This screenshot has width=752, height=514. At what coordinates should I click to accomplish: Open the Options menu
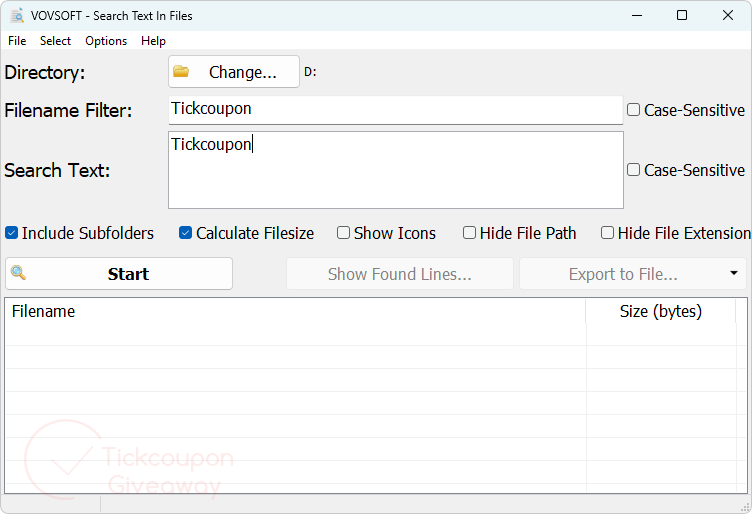pos(106,41)
